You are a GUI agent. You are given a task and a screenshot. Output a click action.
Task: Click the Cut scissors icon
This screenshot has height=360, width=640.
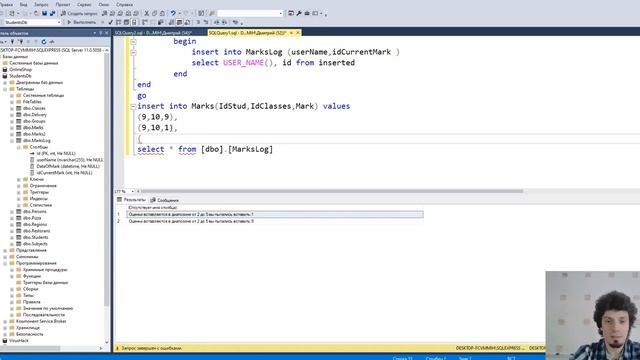pos(147,13)
